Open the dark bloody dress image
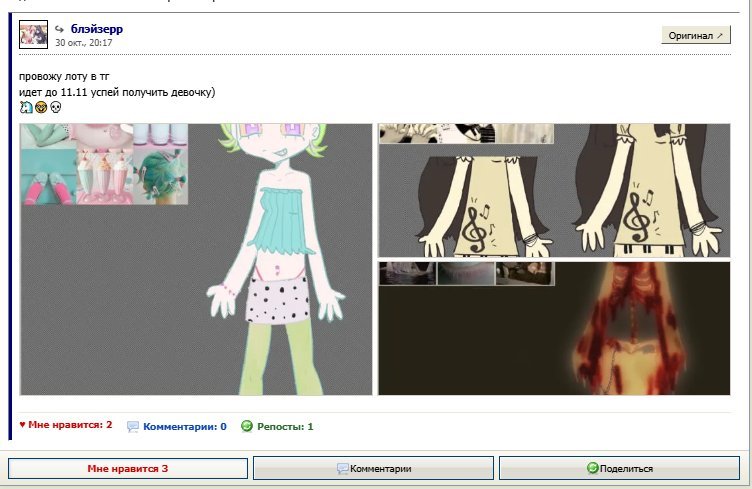 click(554, 328)
